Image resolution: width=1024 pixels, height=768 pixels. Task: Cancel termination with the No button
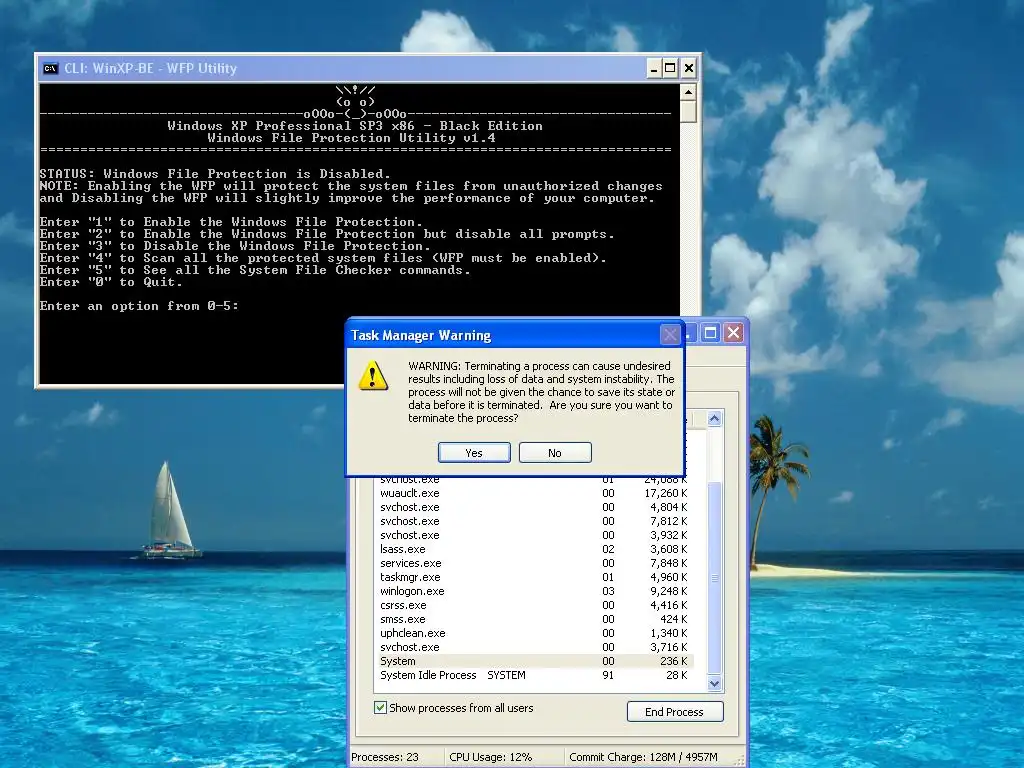555,453
